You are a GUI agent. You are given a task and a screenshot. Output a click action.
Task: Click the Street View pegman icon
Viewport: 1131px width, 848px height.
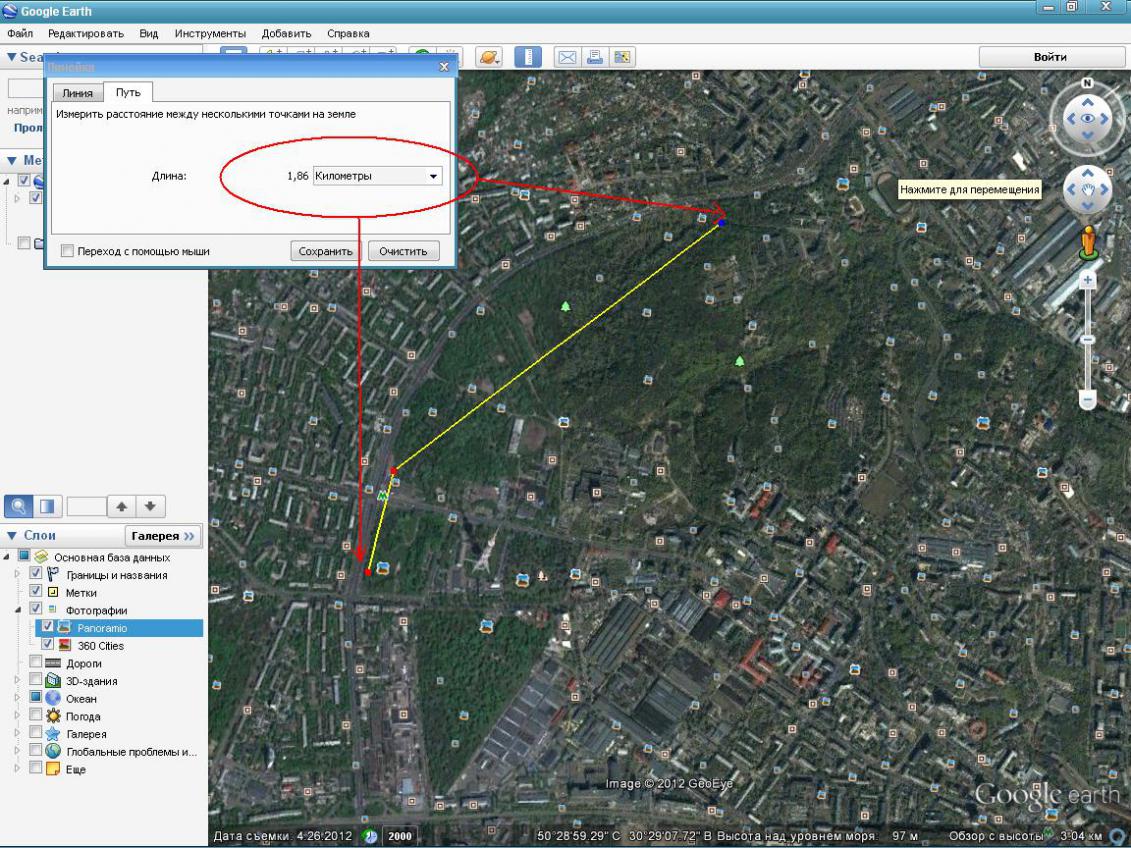[1088, 242]
